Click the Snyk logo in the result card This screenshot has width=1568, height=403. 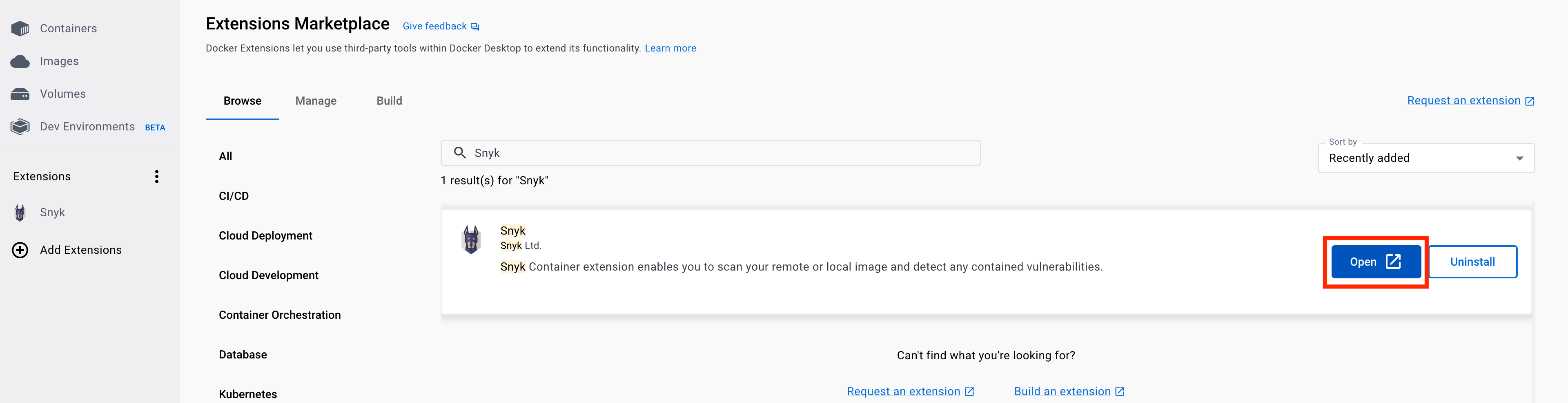click(x=472, y=240)
